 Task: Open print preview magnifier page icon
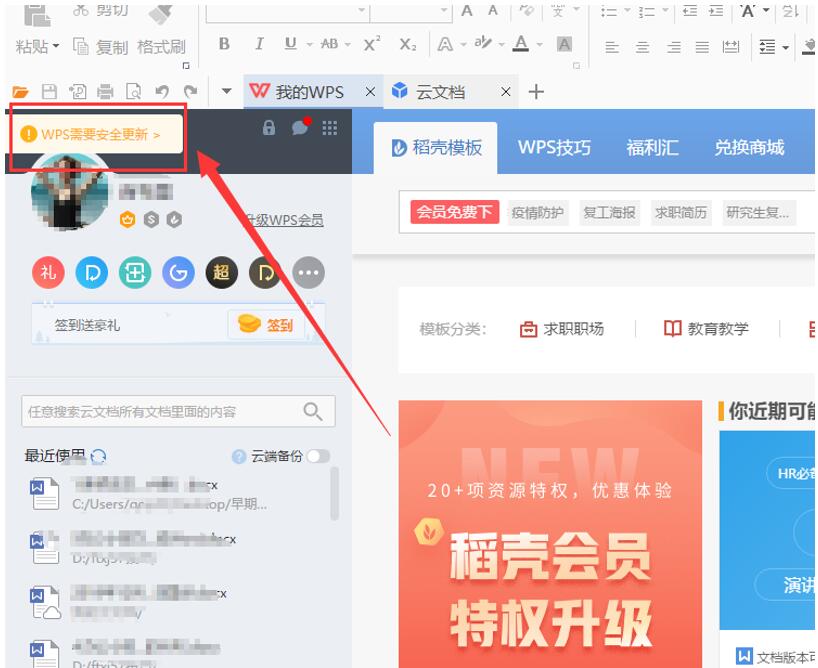(134, 92)
